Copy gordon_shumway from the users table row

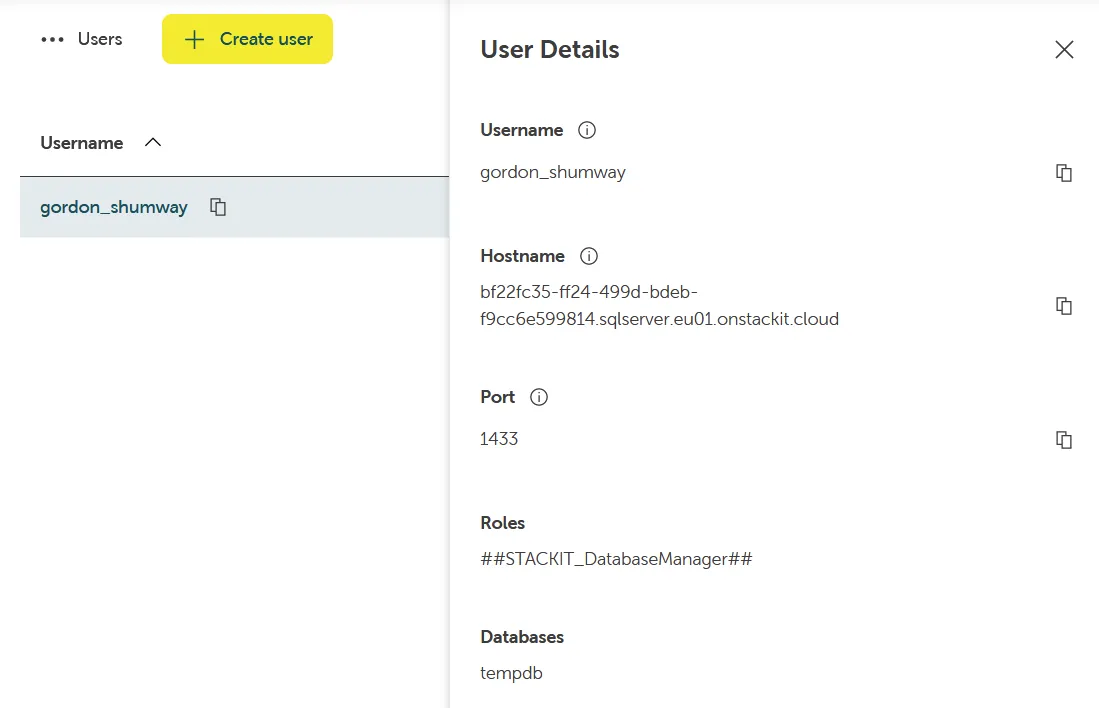pos(218,207)
